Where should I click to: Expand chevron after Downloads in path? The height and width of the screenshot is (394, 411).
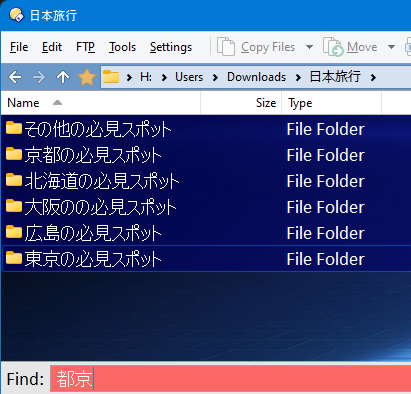(298, 78)
